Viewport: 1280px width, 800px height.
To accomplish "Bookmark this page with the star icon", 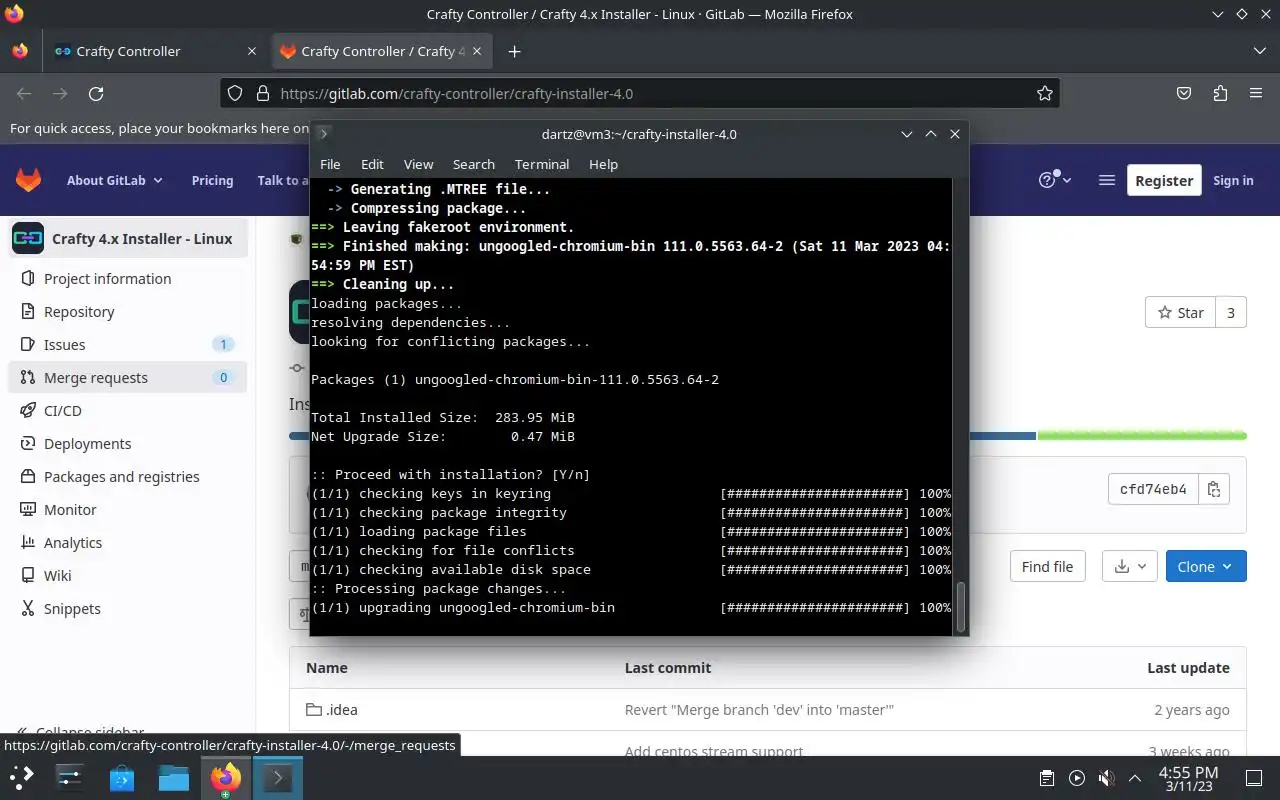I will [1045, 93].
